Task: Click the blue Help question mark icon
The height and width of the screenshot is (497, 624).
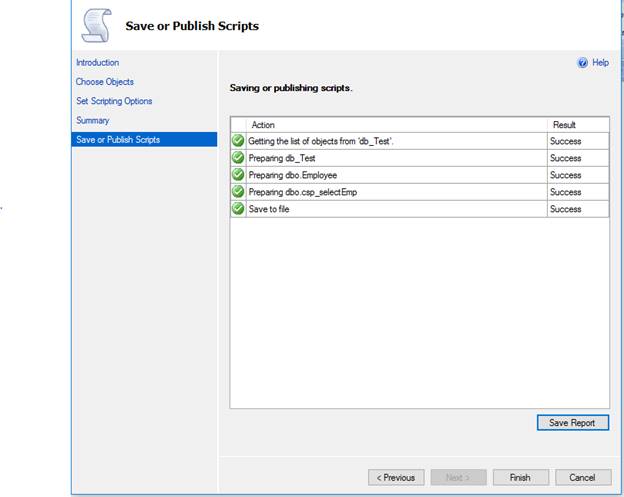Action: [582, 63]
